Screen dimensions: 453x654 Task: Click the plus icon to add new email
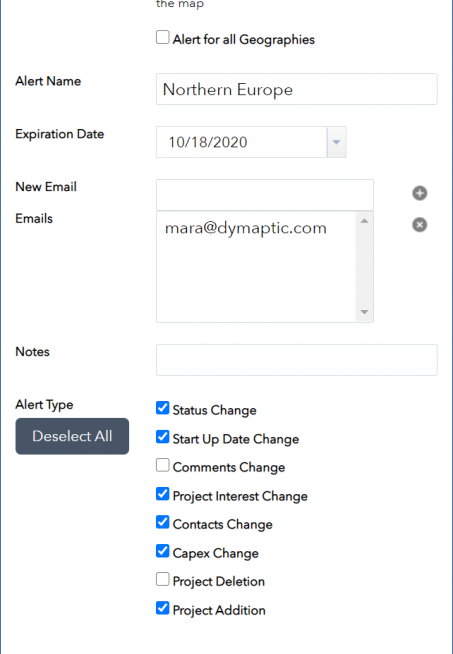point(420,193)
